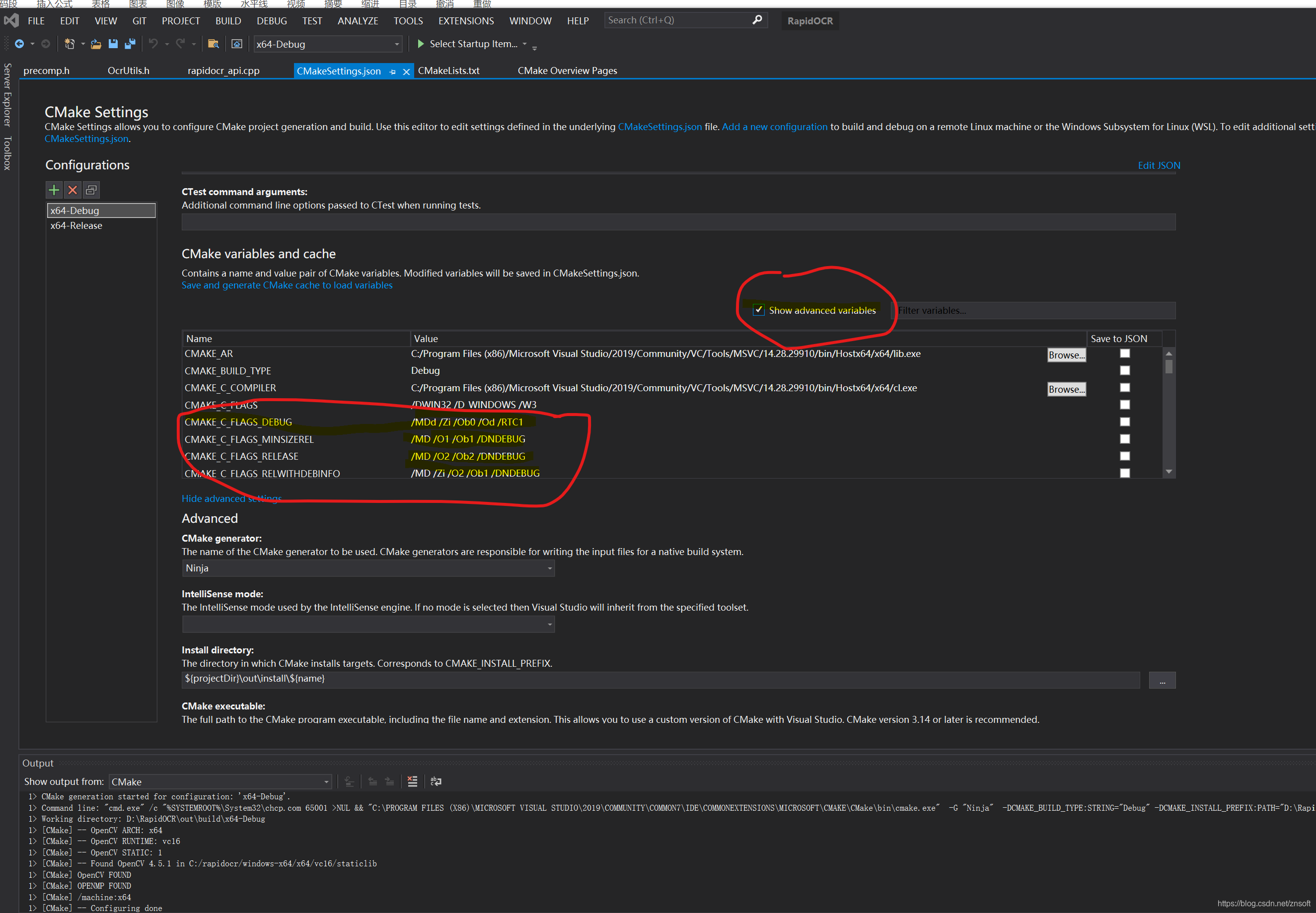Open the BUILD menu
The height and width of the screenshot is (913, 1316).
(x=228, y=20)
